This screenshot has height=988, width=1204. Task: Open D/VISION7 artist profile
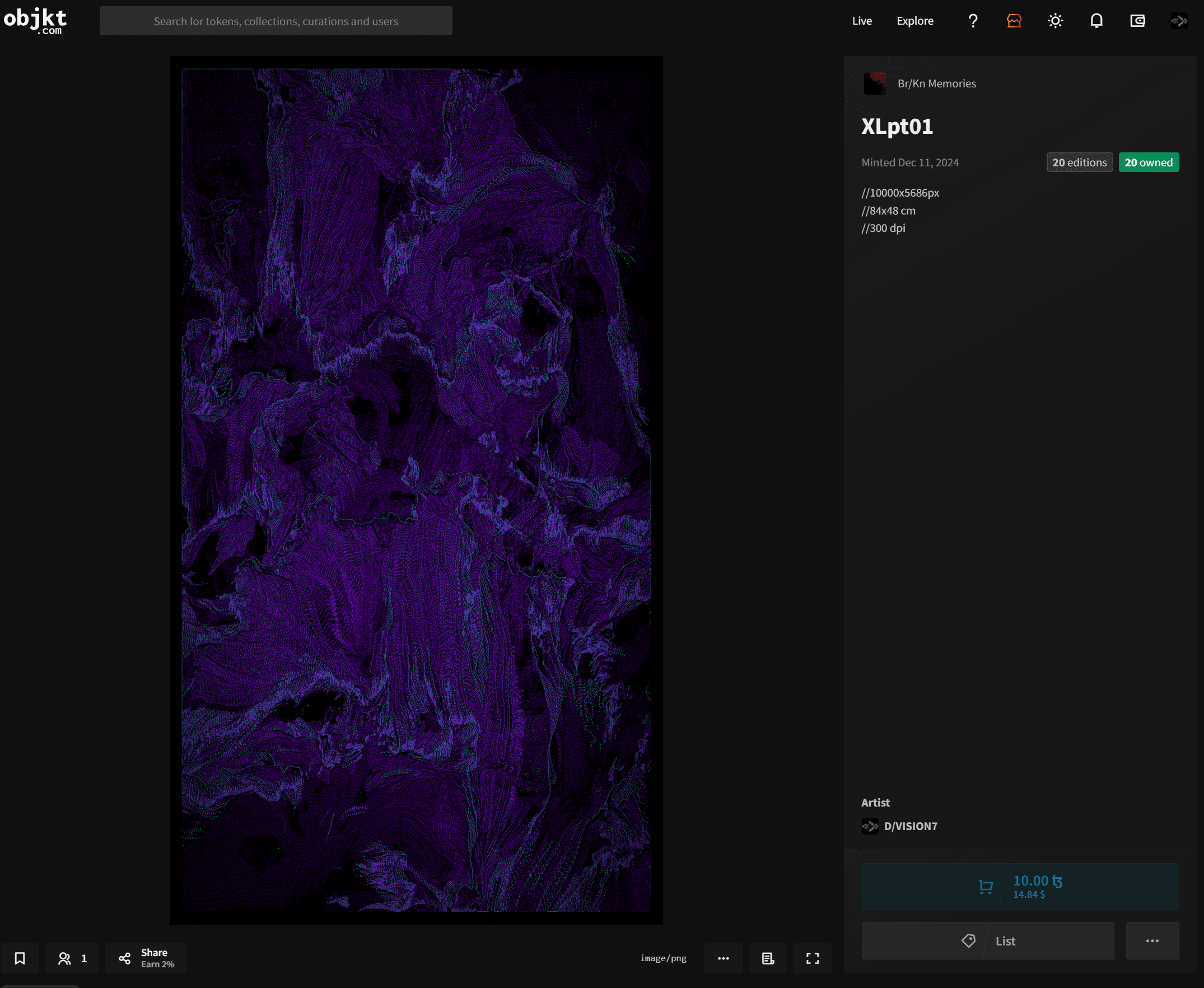(910, 826)
